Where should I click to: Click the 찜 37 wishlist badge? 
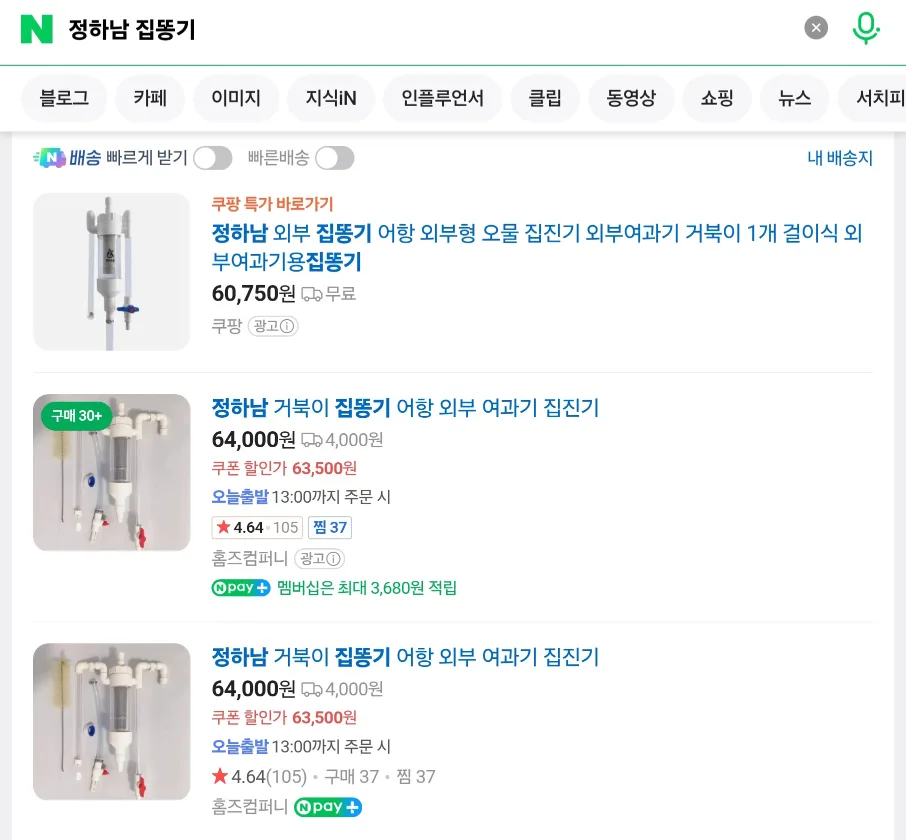click(330, 527)
